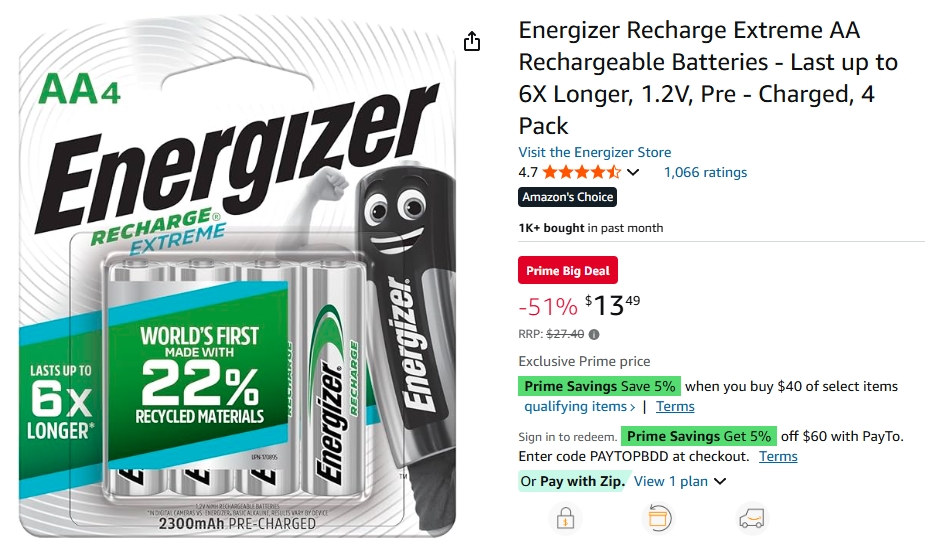Expand the rating breakdown chevron
This screenshot has width=925, height=540.
click(633, 172)
